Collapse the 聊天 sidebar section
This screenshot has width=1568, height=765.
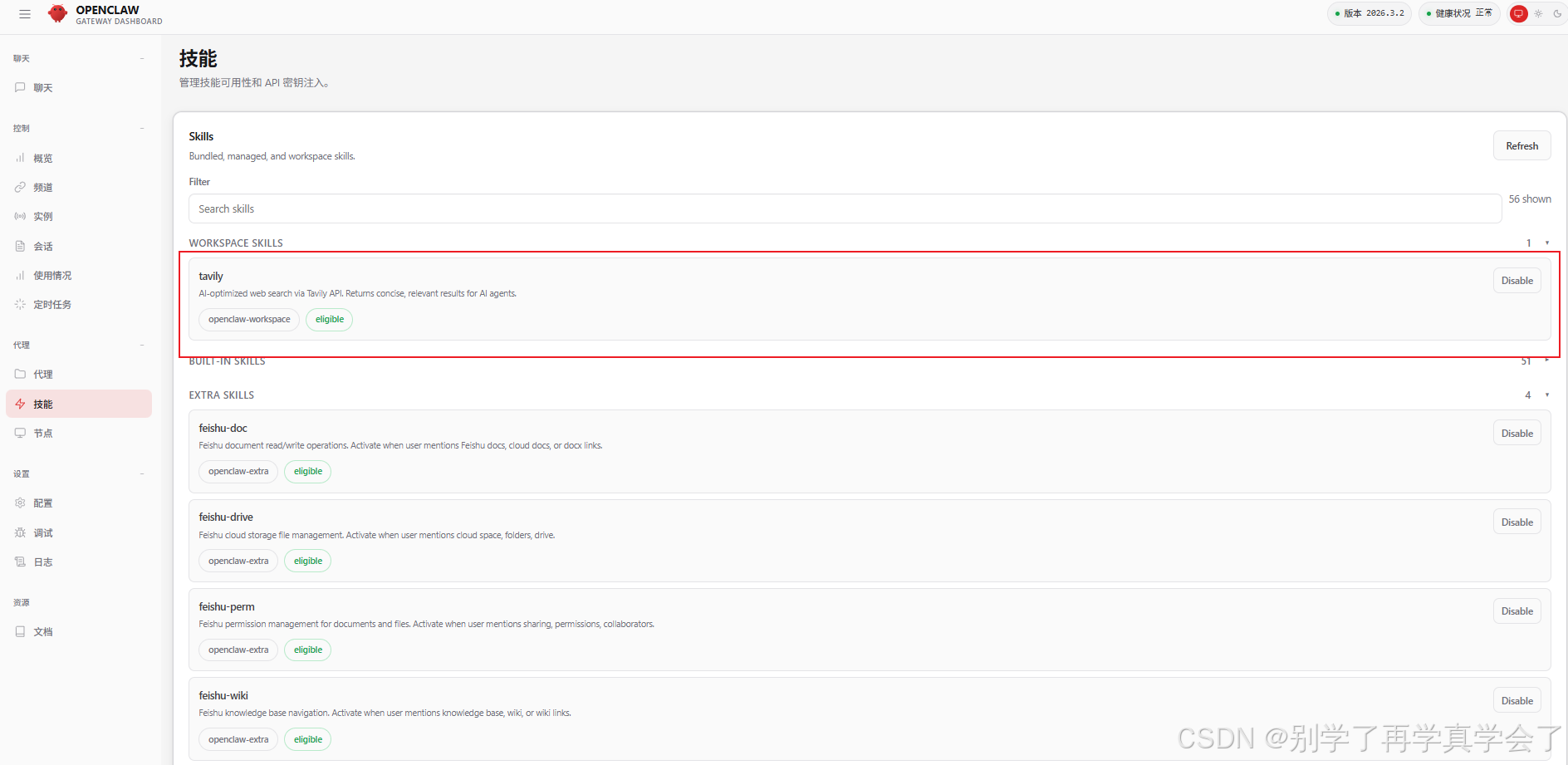[142, 58]
